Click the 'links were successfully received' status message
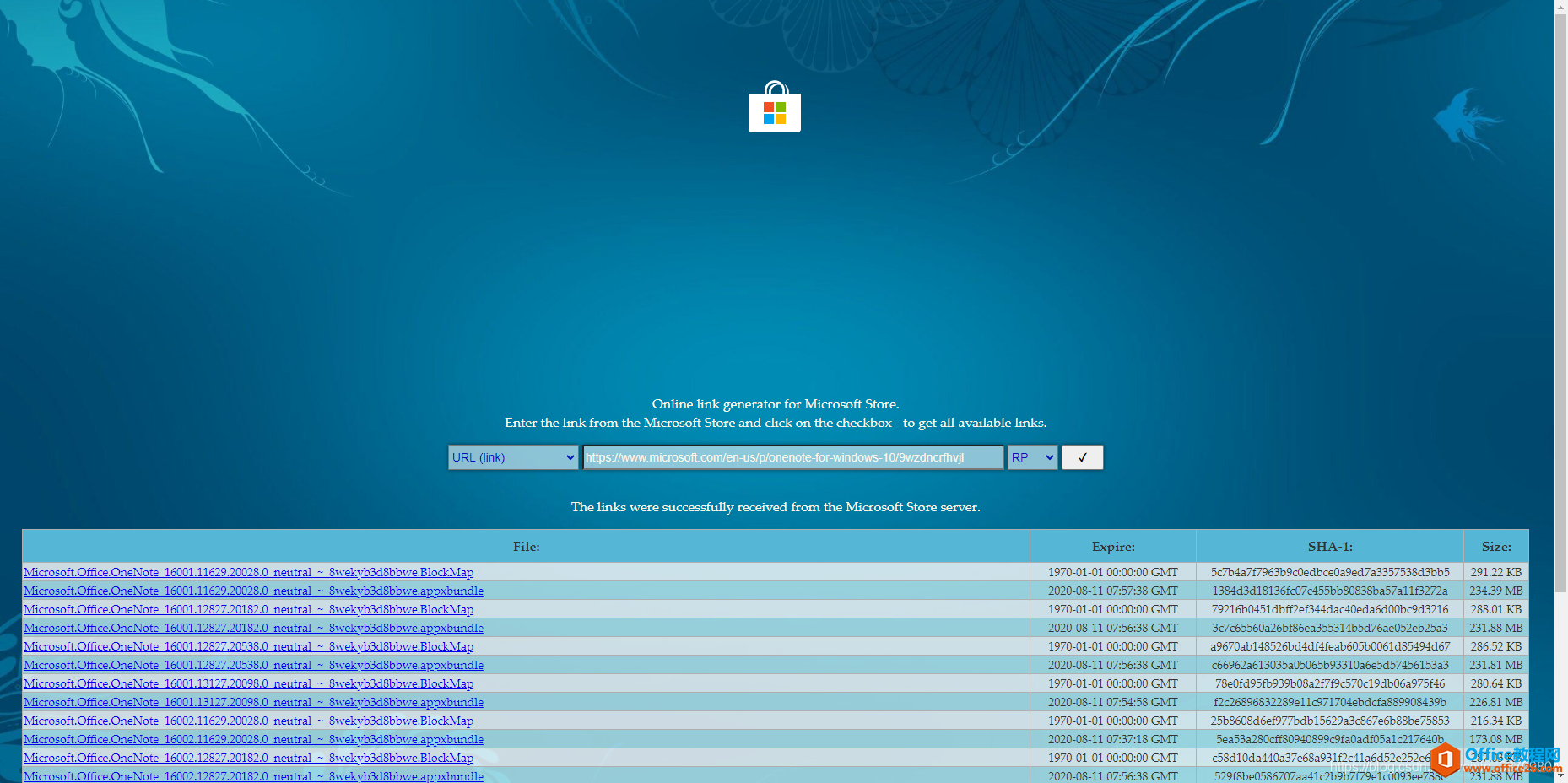Viewport: 1568px width, 783px height. click(x=776, y=507)
